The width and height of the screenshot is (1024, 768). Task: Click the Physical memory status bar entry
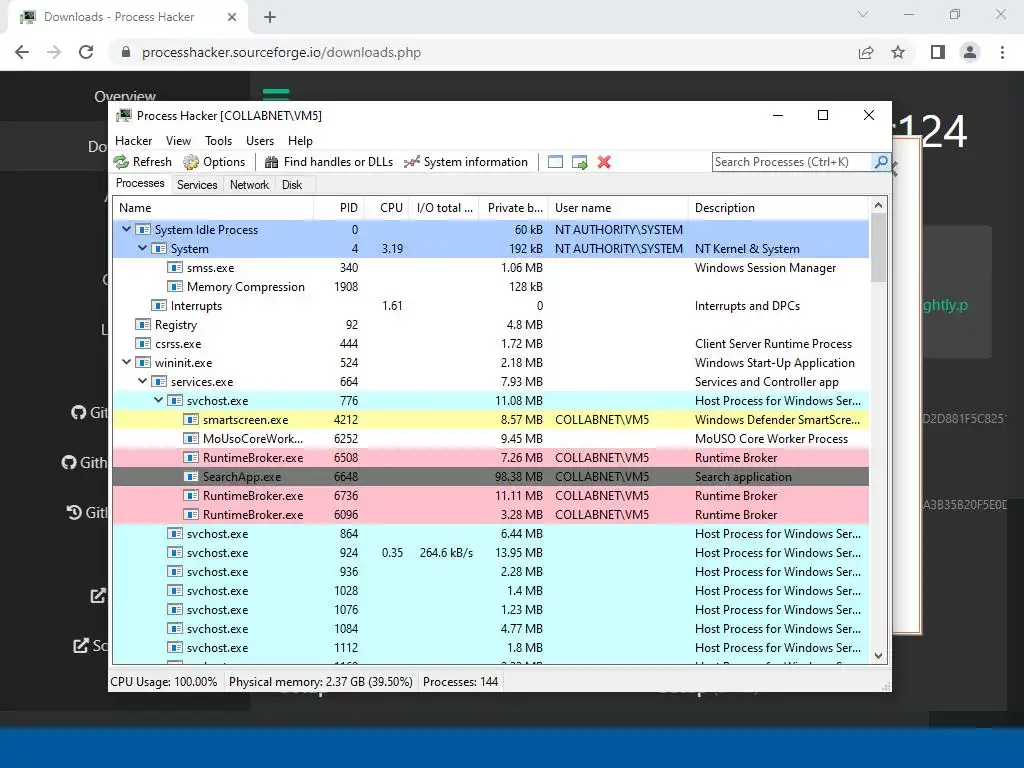[x=321, y=682]
